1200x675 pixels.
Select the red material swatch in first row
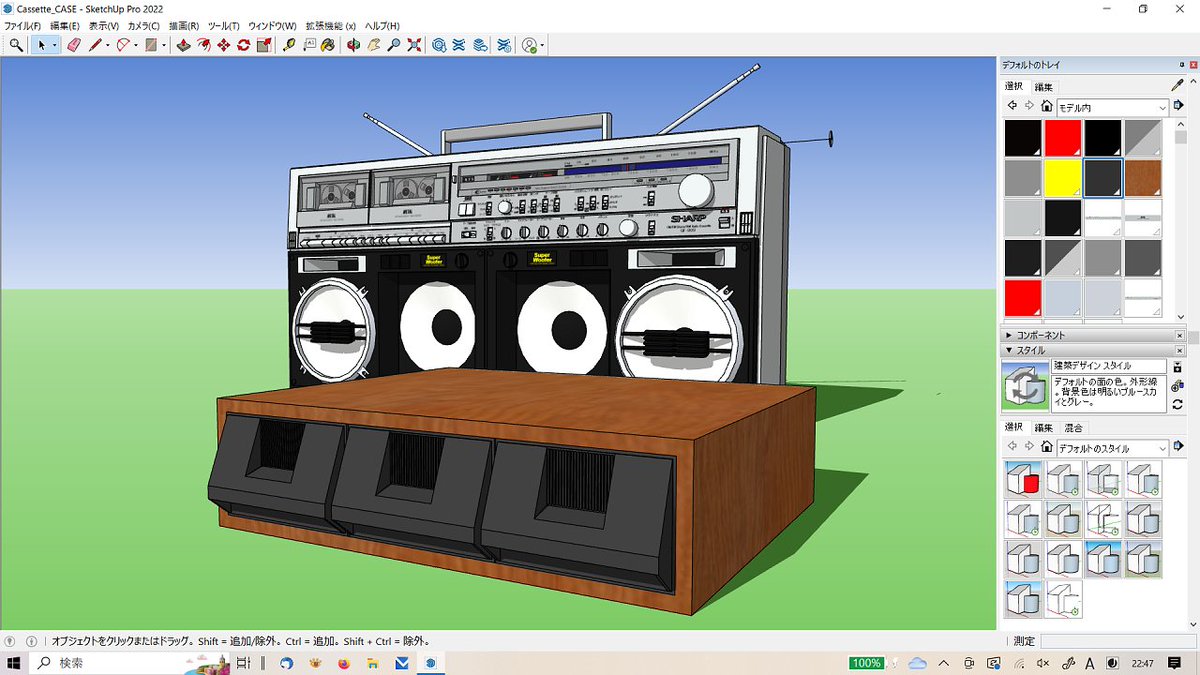coord(1063,138)
